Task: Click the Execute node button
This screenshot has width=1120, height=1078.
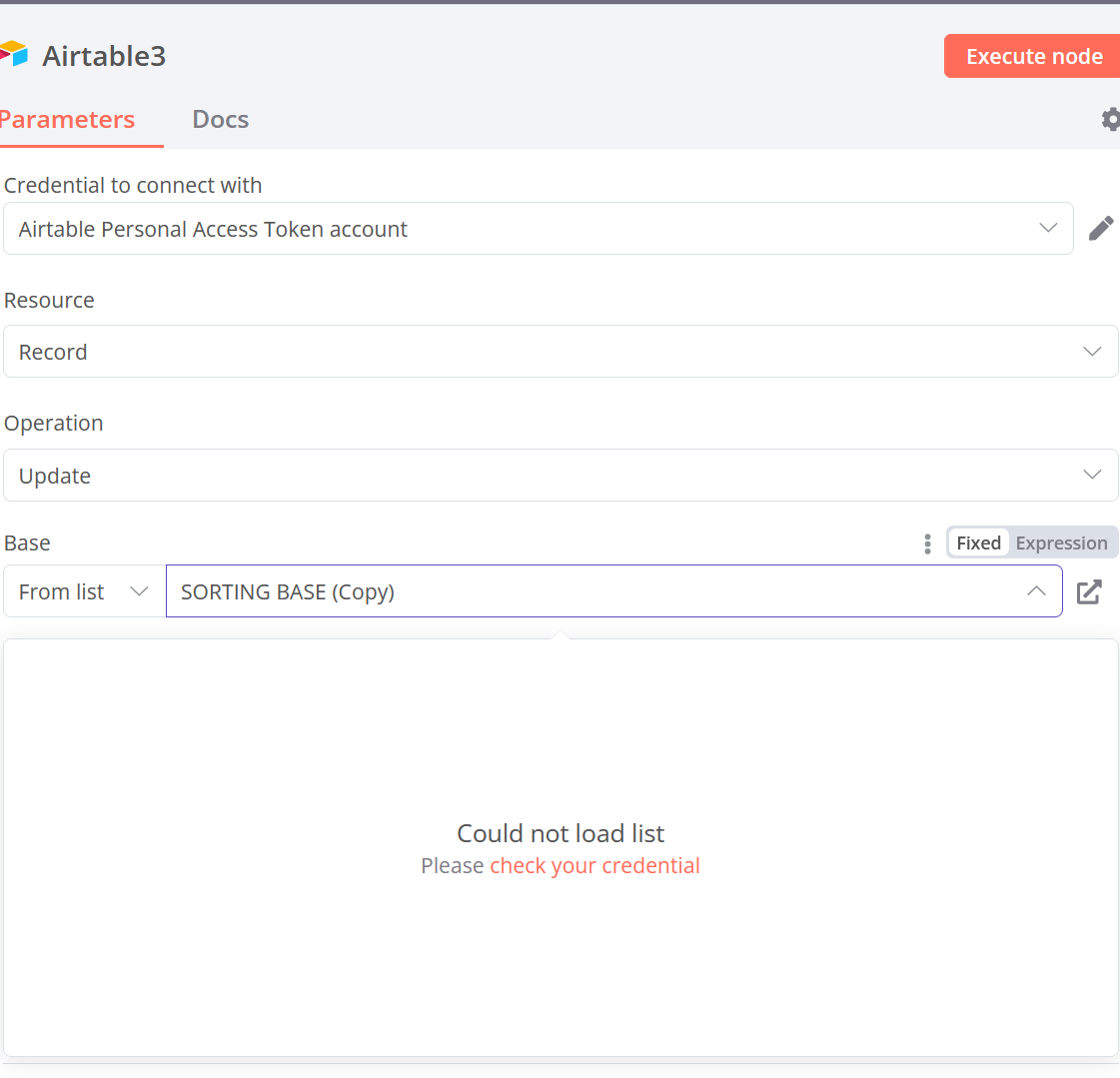Action: click(1033, 57)
